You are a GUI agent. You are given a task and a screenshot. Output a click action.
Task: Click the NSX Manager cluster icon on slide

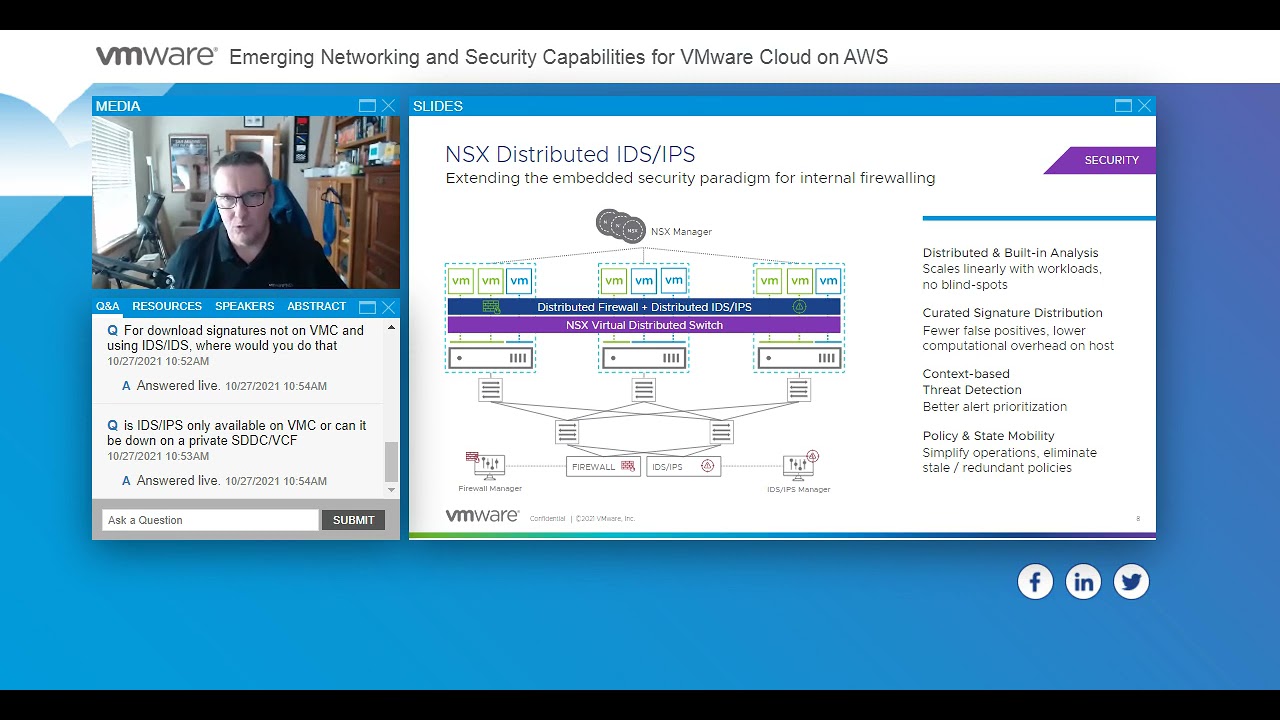[621, 226]
